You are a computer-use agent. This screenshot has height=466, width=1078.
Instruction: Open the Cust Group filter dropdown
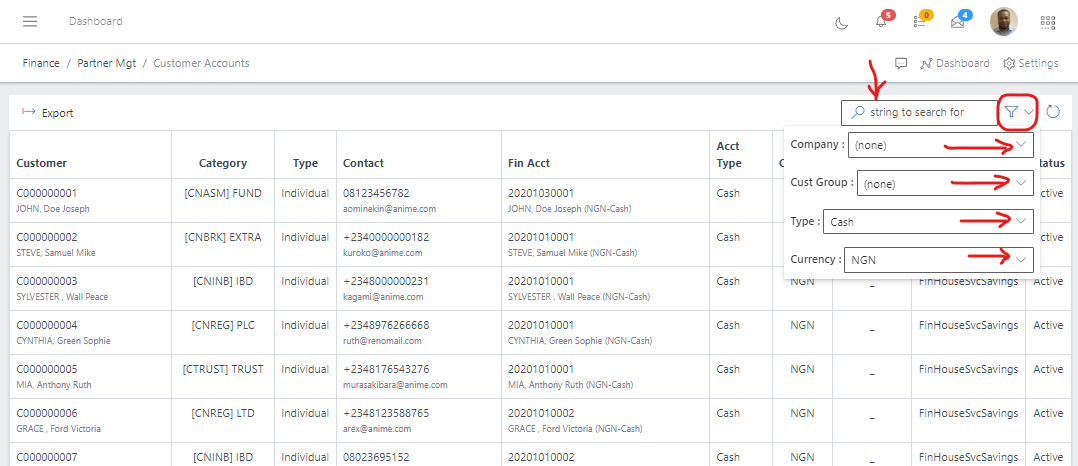pyautogui.click(x=945, y=183)
